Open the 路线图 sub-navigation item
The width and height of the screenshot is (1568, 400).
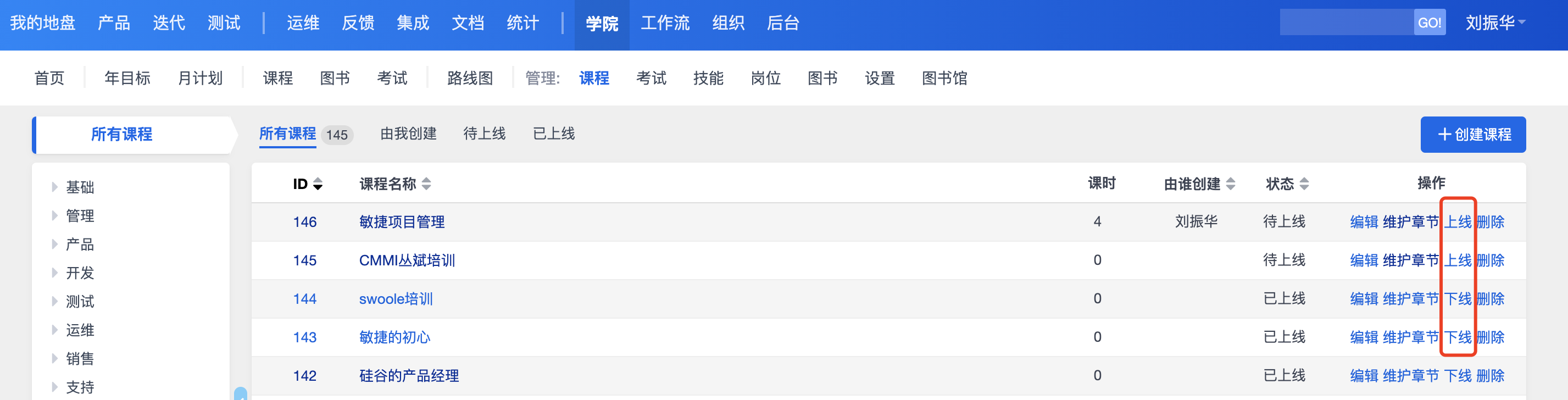[x=470, y=78]
